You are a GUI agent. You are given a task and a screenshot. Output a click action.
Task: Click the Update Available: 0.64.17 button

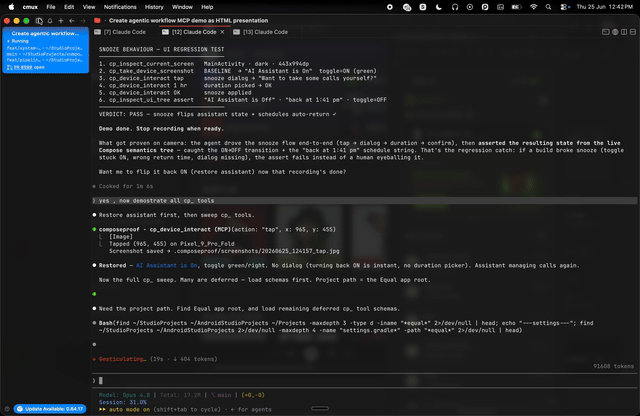50,409
